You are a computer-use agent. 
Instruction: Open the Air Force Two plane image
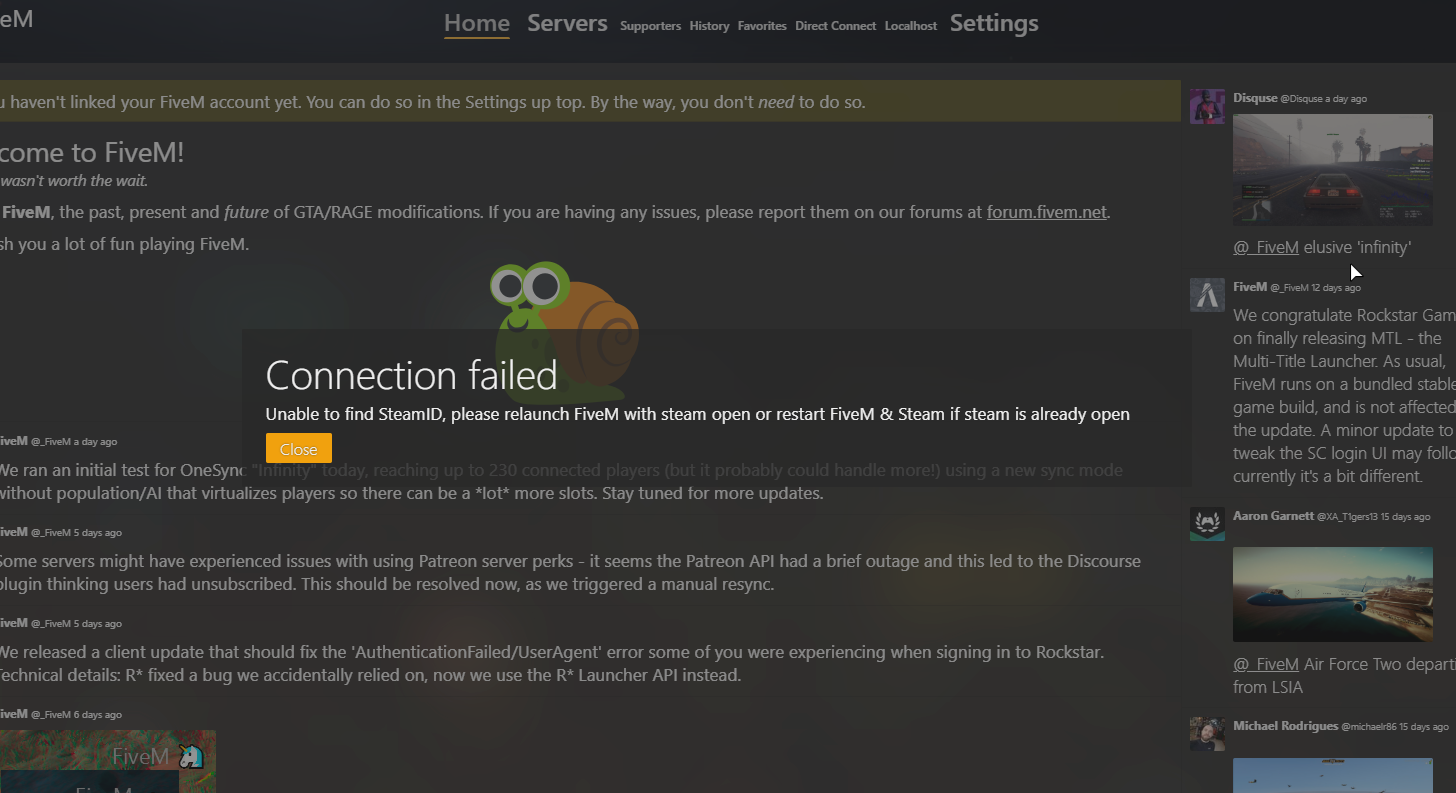coord(1332,594)
